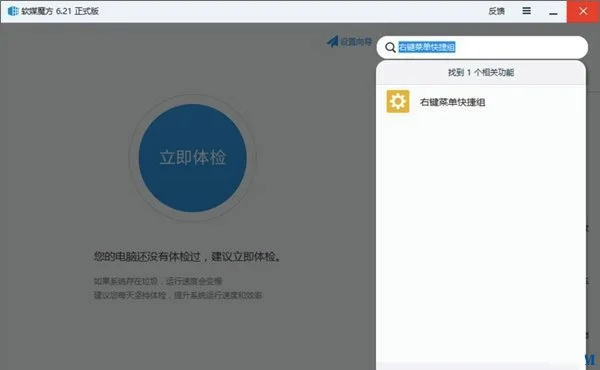600x370 pixels.
Task: Click the gray ring around 立即体检 circle
Action: pyautogui.click(x=192, y=99)
